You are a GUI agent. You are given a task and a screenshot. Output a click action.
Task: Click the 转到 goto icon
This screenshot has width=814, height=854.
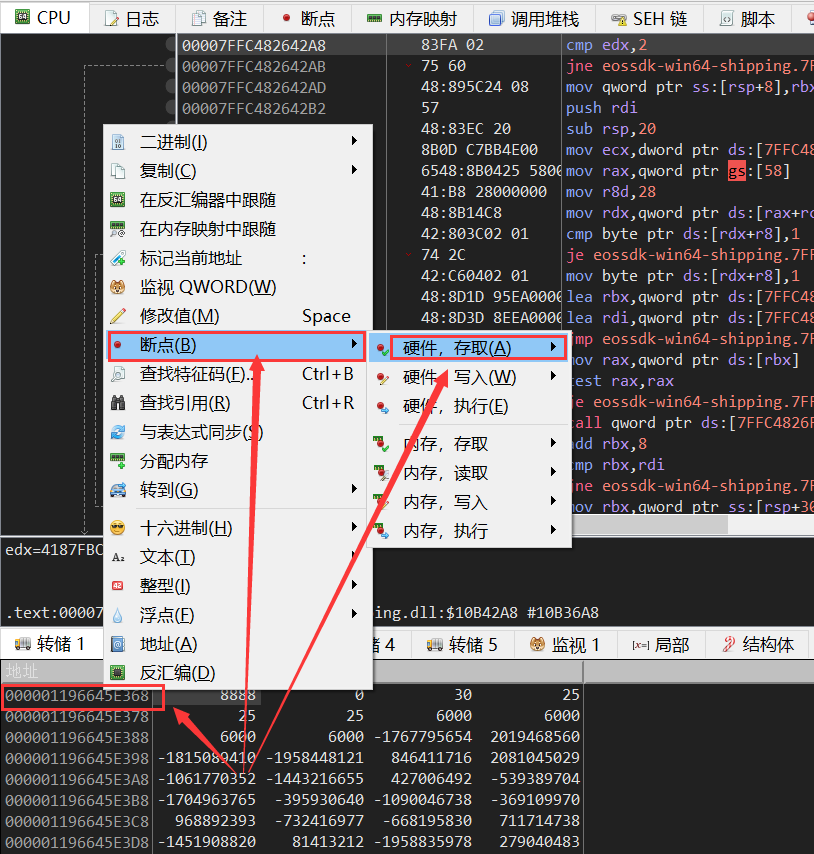coord(118,490)
